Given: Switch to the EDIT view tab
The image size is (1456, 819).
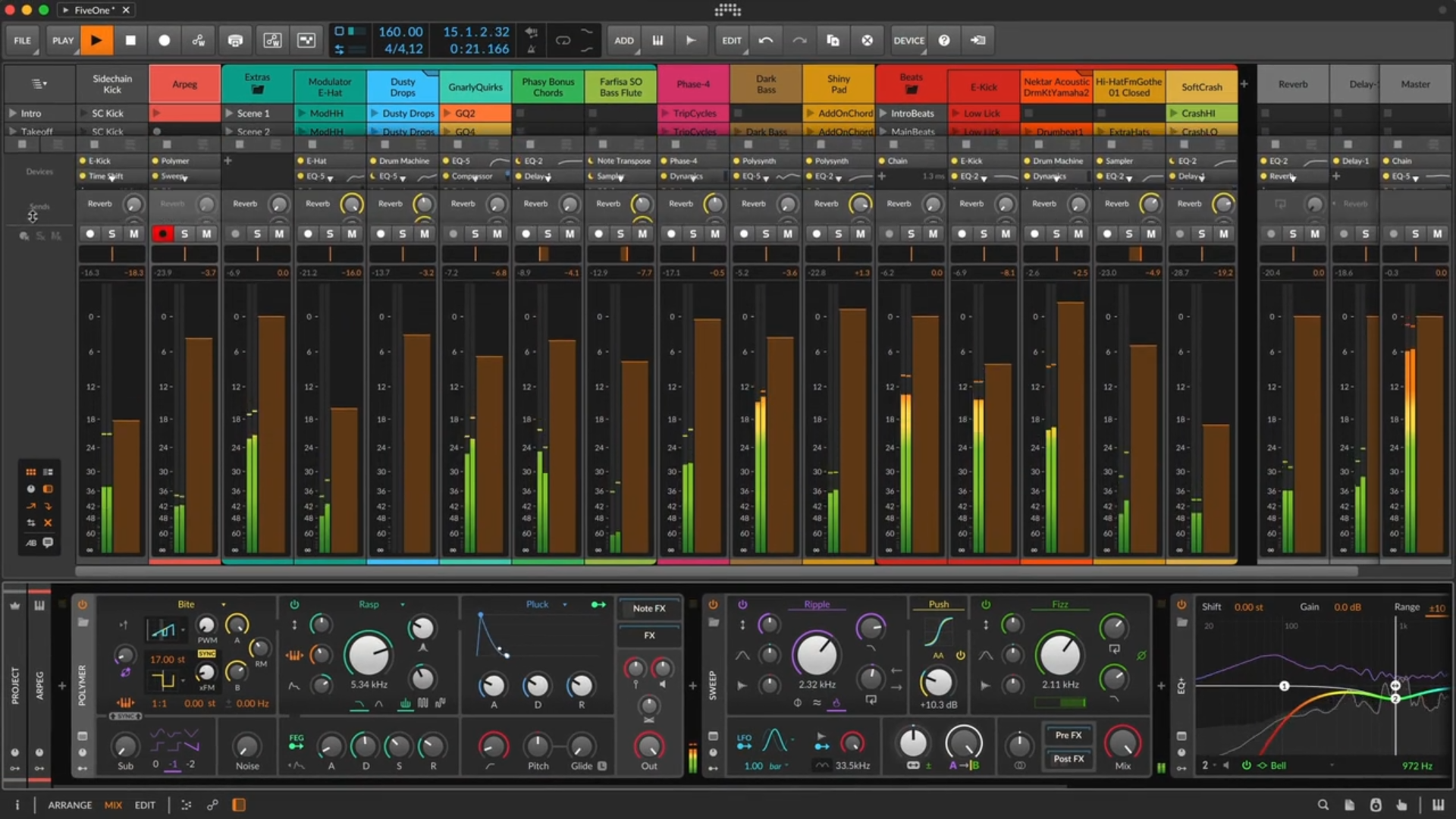Looking at the screenshot, I should pyautogui.click(x=145, y=805).
